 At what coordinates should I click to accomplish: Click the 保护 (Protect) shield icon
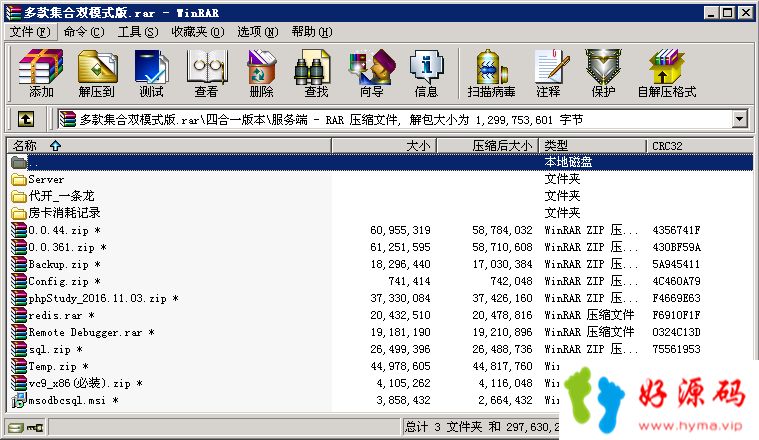click(603, 73)
